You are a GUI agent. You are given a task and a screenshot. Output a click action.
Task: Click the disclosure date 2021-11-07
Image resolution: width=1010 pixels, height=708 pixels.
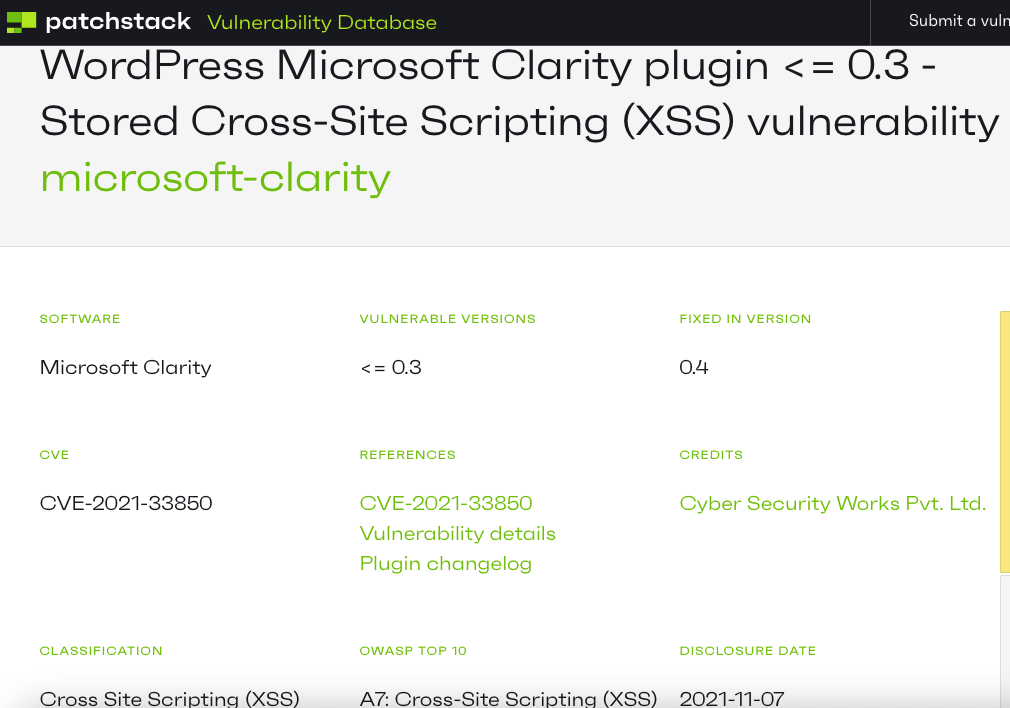tap(732, 698)
